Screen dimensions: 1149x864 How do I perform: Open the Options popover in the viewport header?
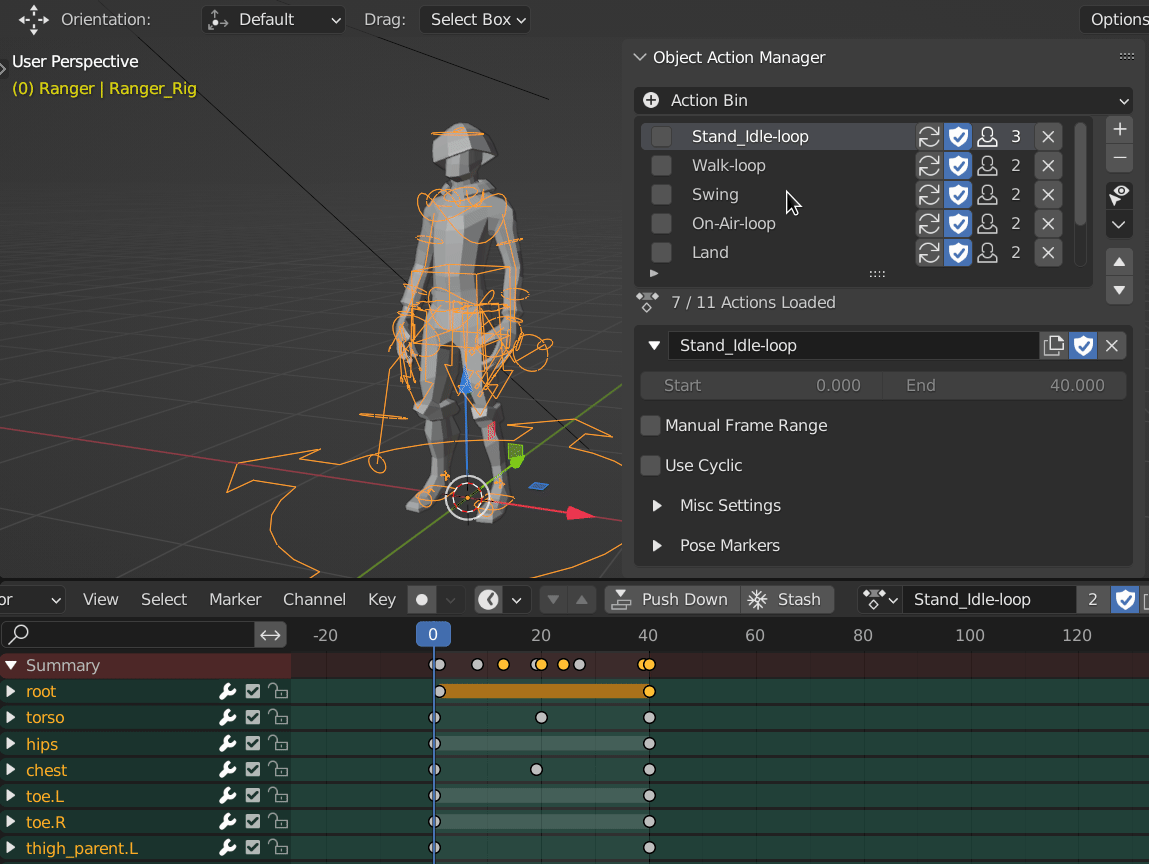pyautogui.click(x=1115, y=20)
